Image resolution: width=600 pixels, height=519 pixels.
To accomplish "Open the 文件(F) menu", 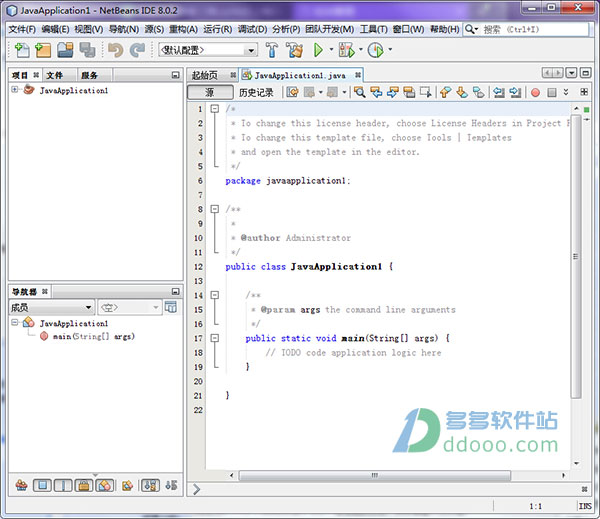I will click(x=22, y=29).
